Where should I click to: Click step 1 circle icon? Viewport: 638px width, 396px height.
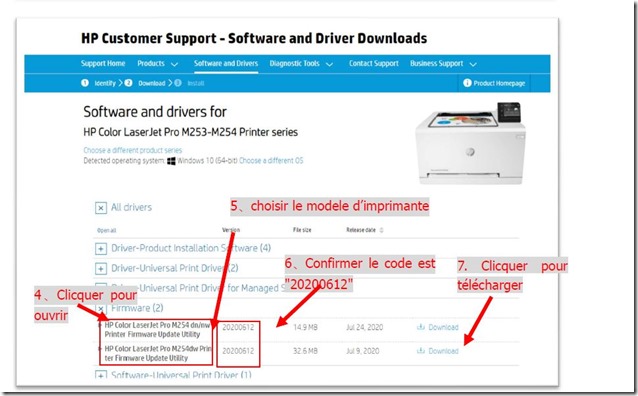tap(85, 83)
